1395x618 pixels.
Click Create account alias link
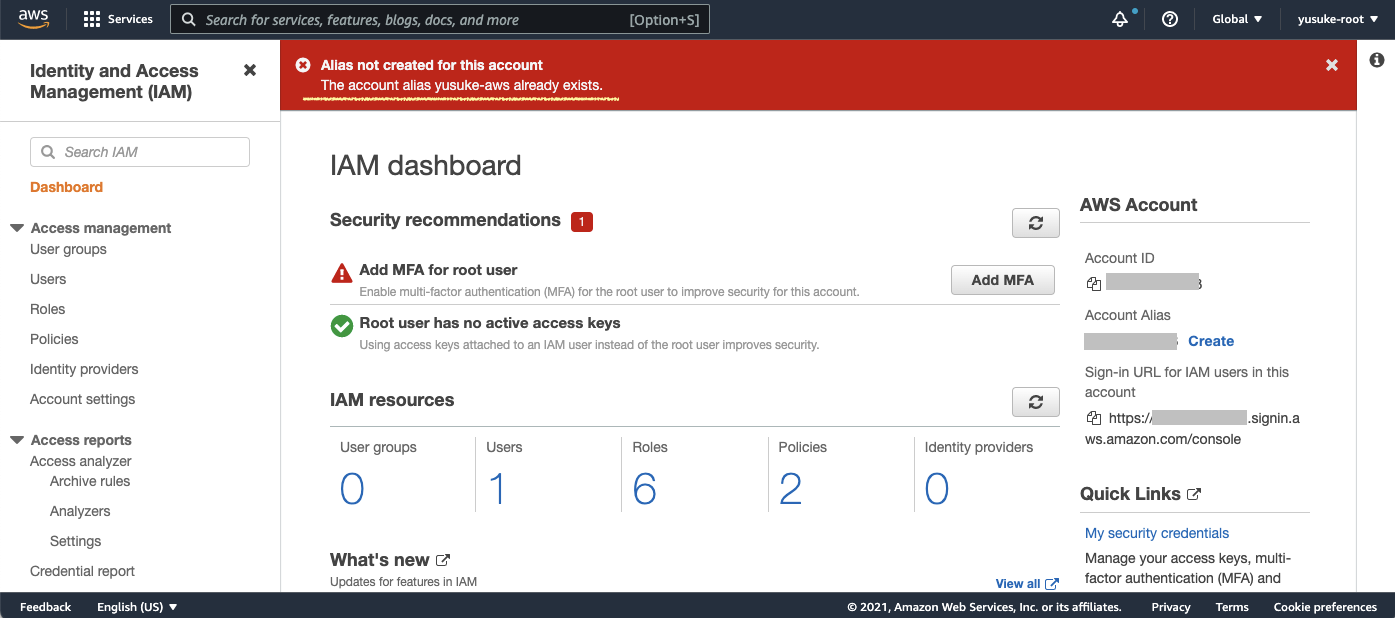click(1211, 341)
